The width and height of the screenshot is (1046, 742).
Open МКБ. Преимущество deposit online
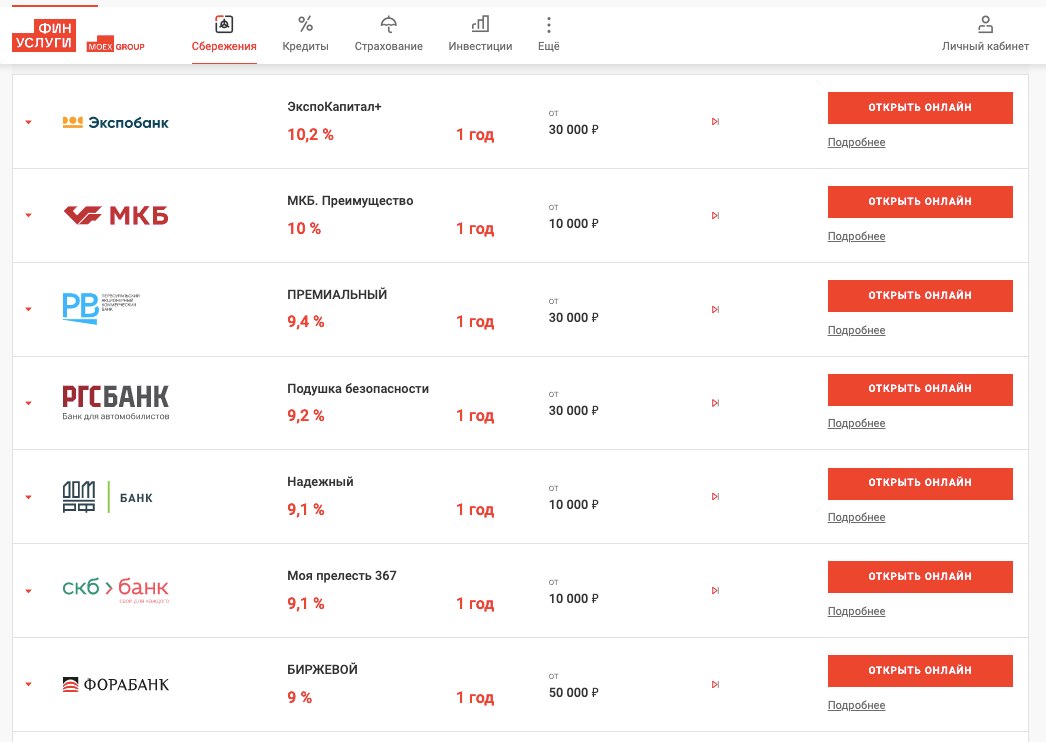click(920, 202)
